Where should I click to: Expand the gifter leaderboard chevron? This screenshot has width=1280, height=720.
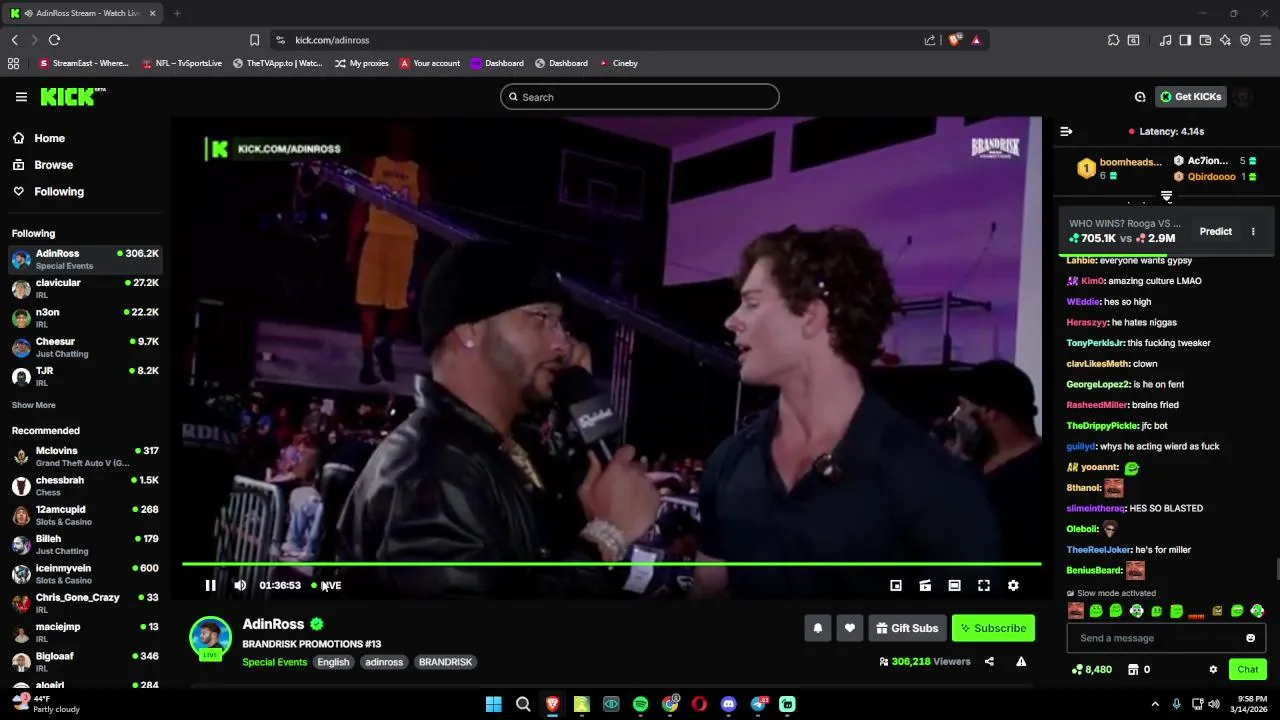pyautogui.click(x=1166, y=197)
